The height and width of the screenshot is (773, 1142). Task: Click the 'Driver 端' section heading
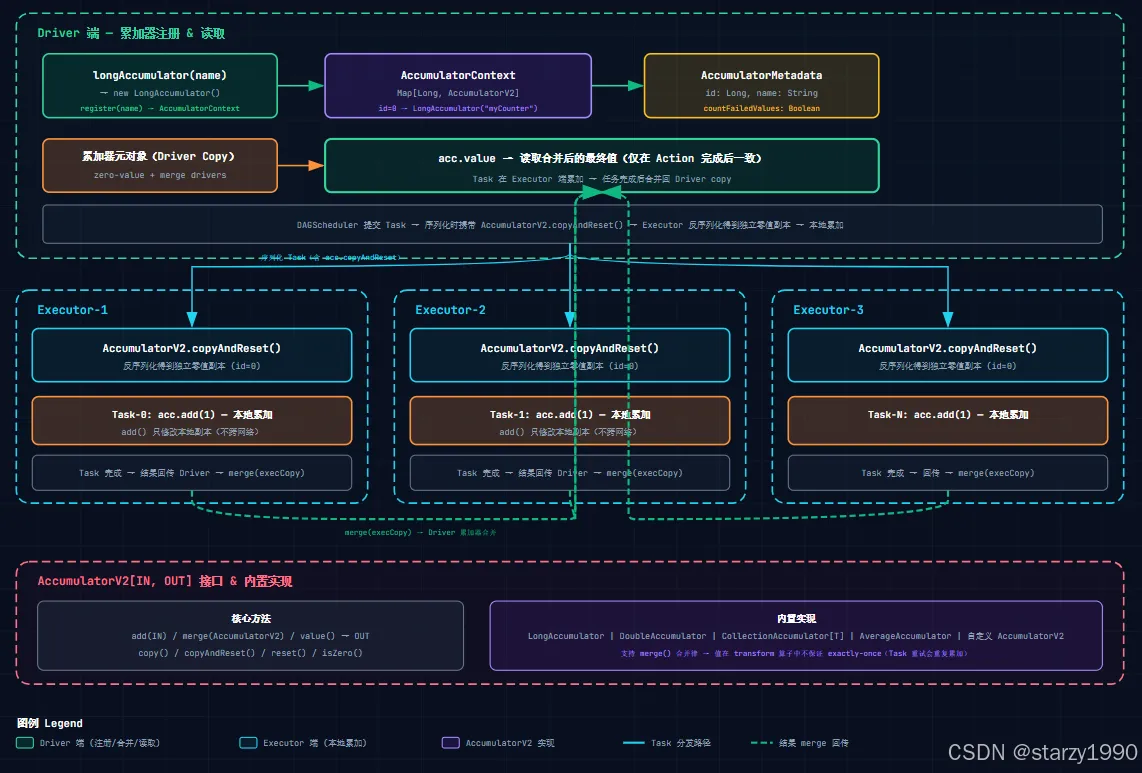click(x=131, y=34)
